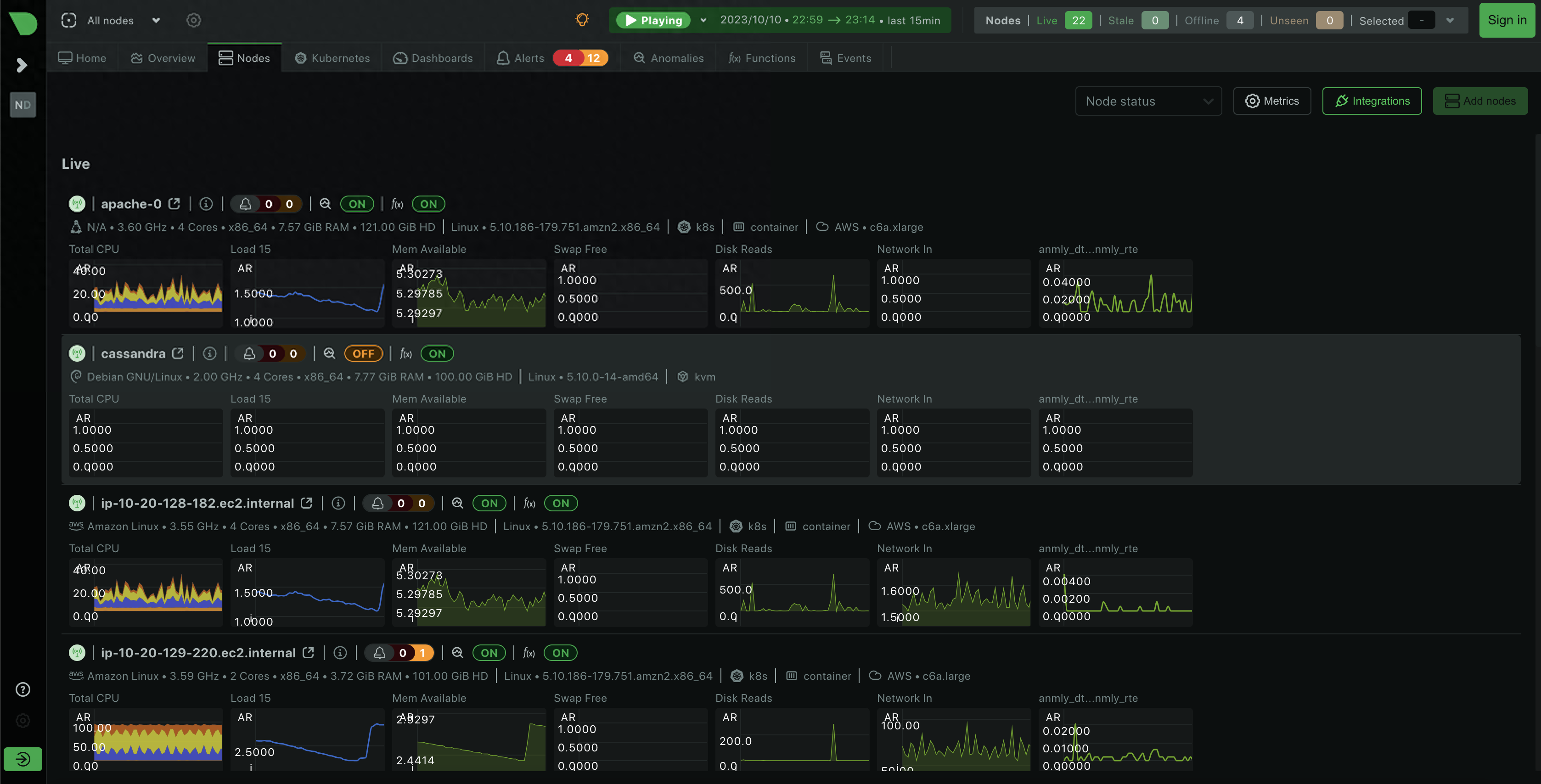Open the help question mark icon

point(23,689)
